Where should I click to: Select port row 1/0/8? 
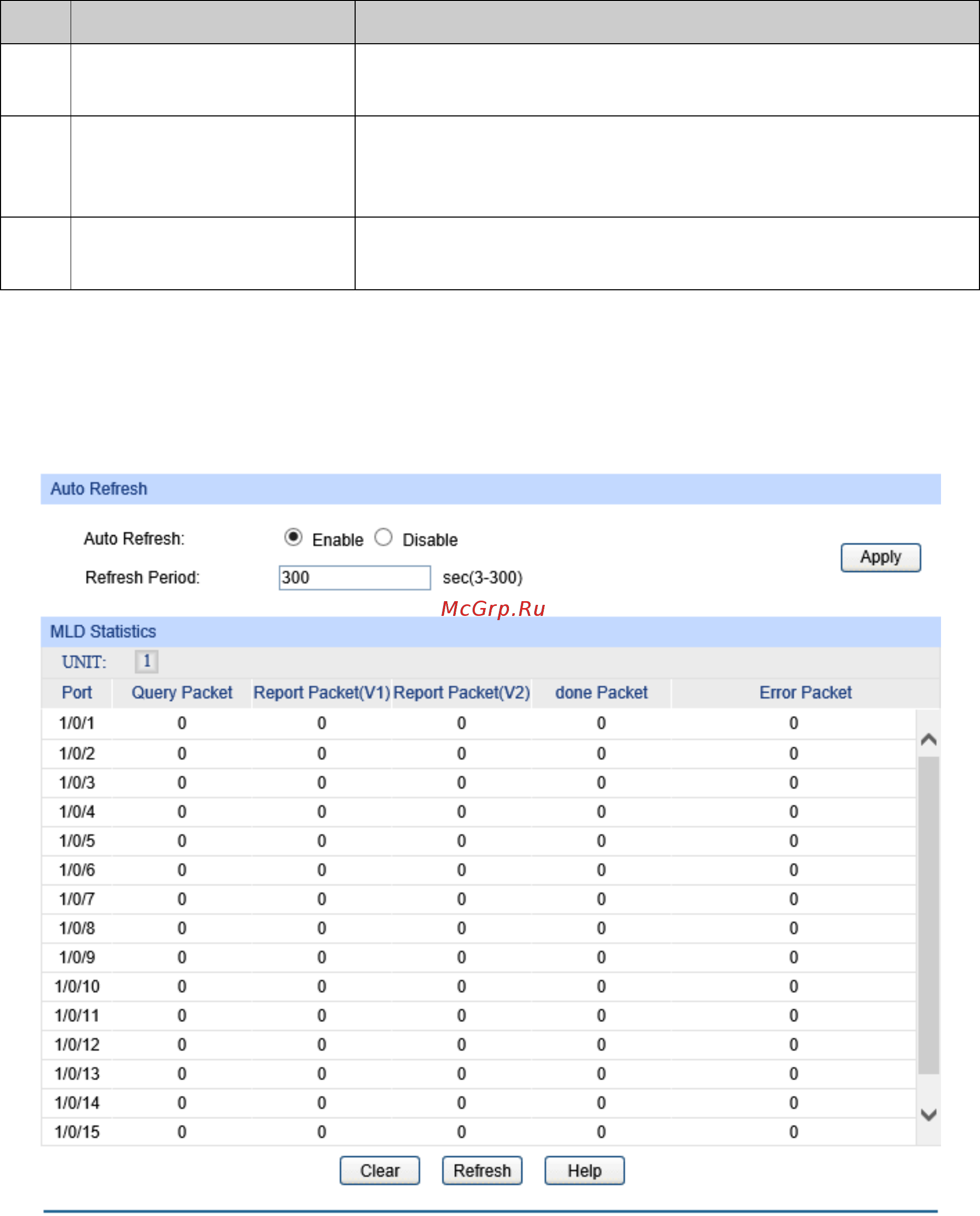[x=479, y=929]
